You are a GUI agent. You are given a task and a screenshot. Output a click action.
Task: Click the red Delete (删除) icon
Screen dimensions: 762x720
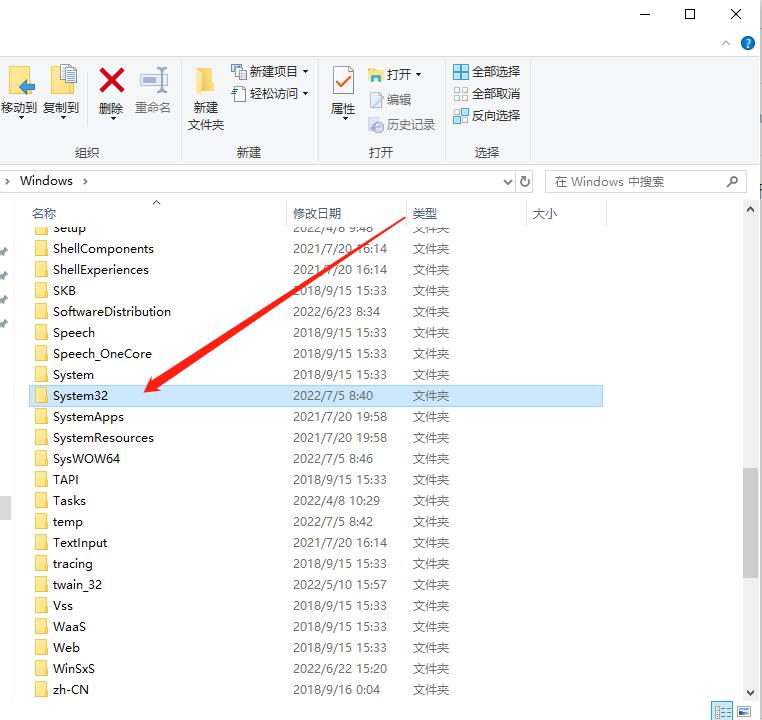[111, 80]
